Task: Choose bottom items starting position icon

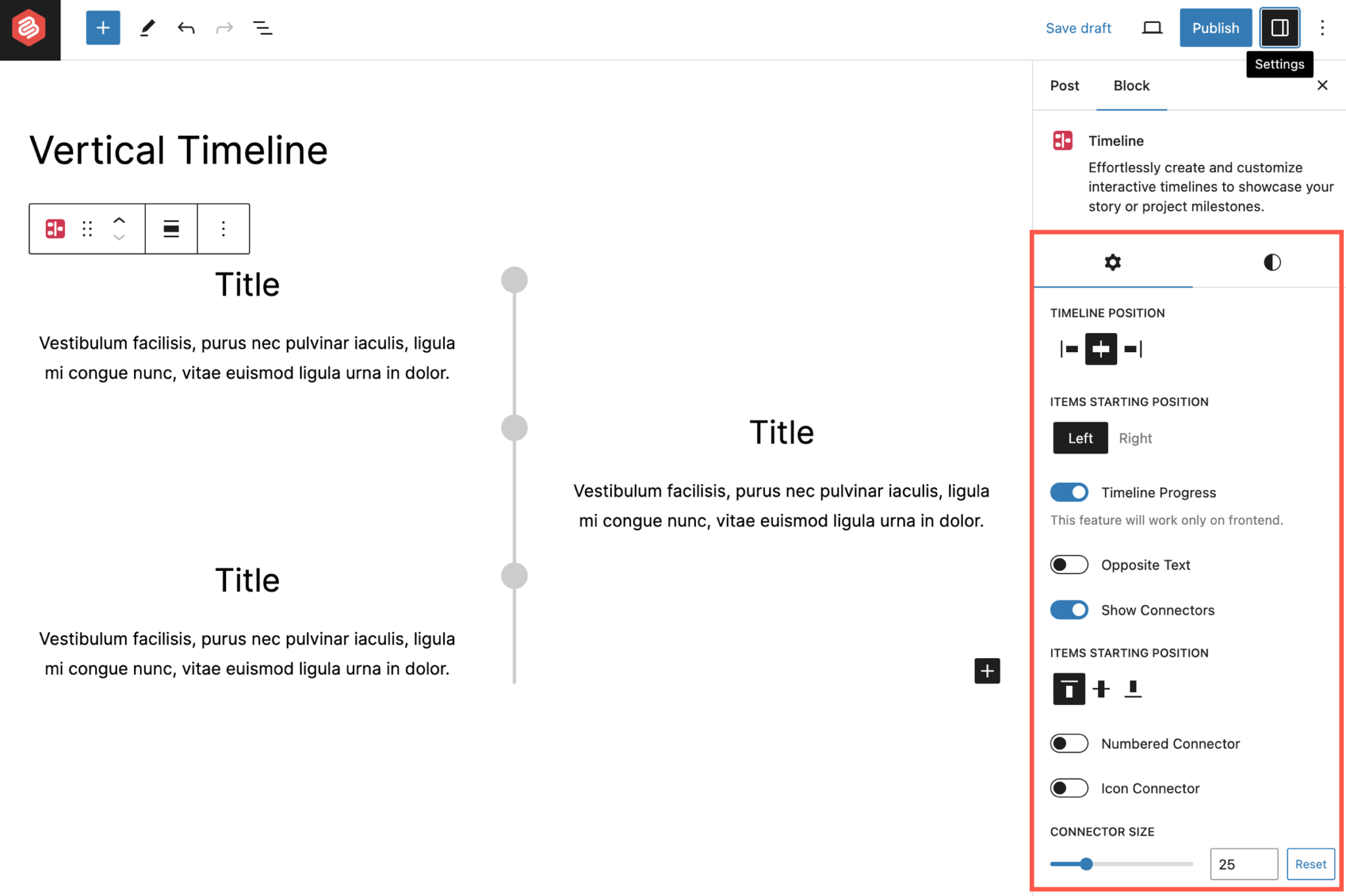Action: pyautogui.click(x=1134, y=689)
